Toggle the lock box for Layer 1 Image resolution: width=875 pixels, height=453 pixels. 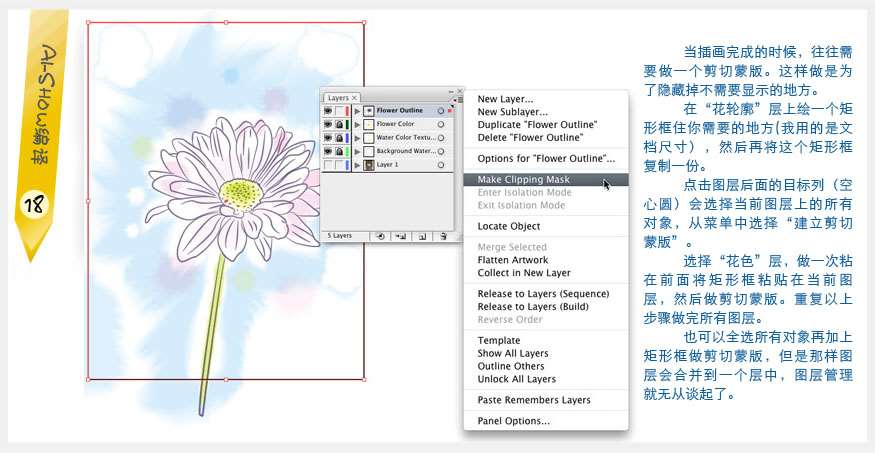[x=339, y=165]
